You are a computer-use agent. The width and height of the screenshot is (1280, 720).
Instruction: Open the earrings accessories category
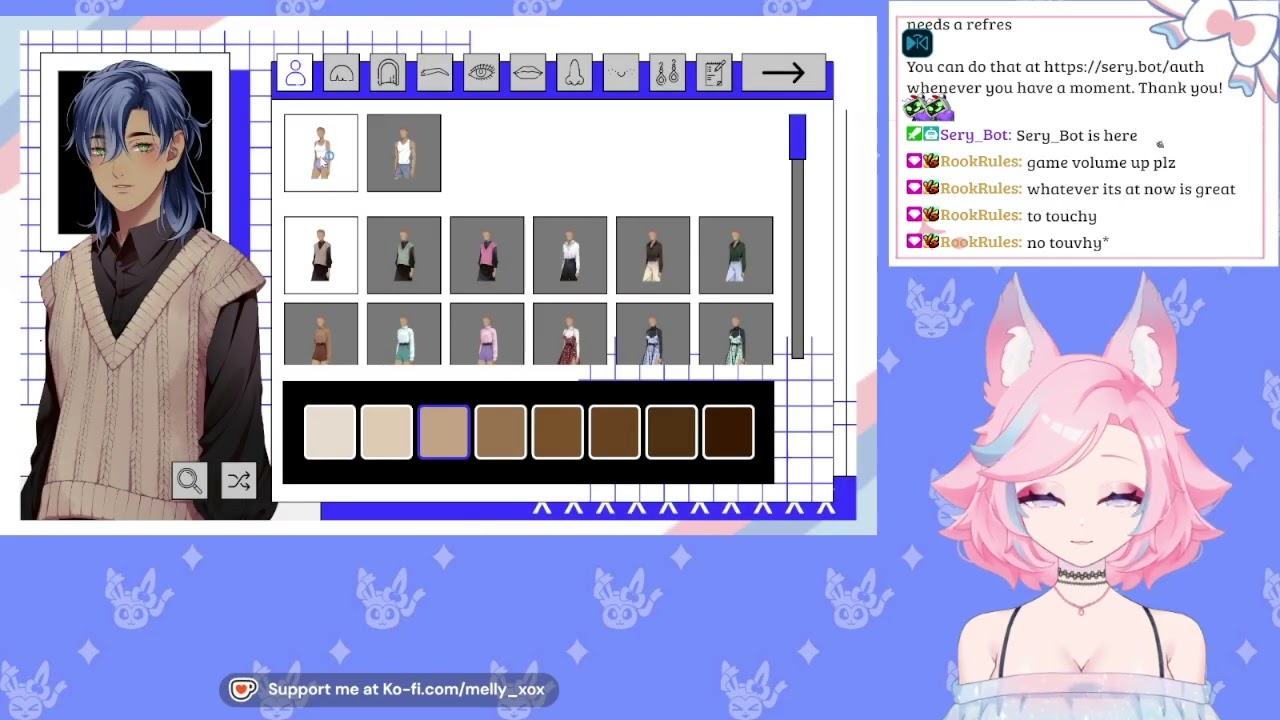667,73
